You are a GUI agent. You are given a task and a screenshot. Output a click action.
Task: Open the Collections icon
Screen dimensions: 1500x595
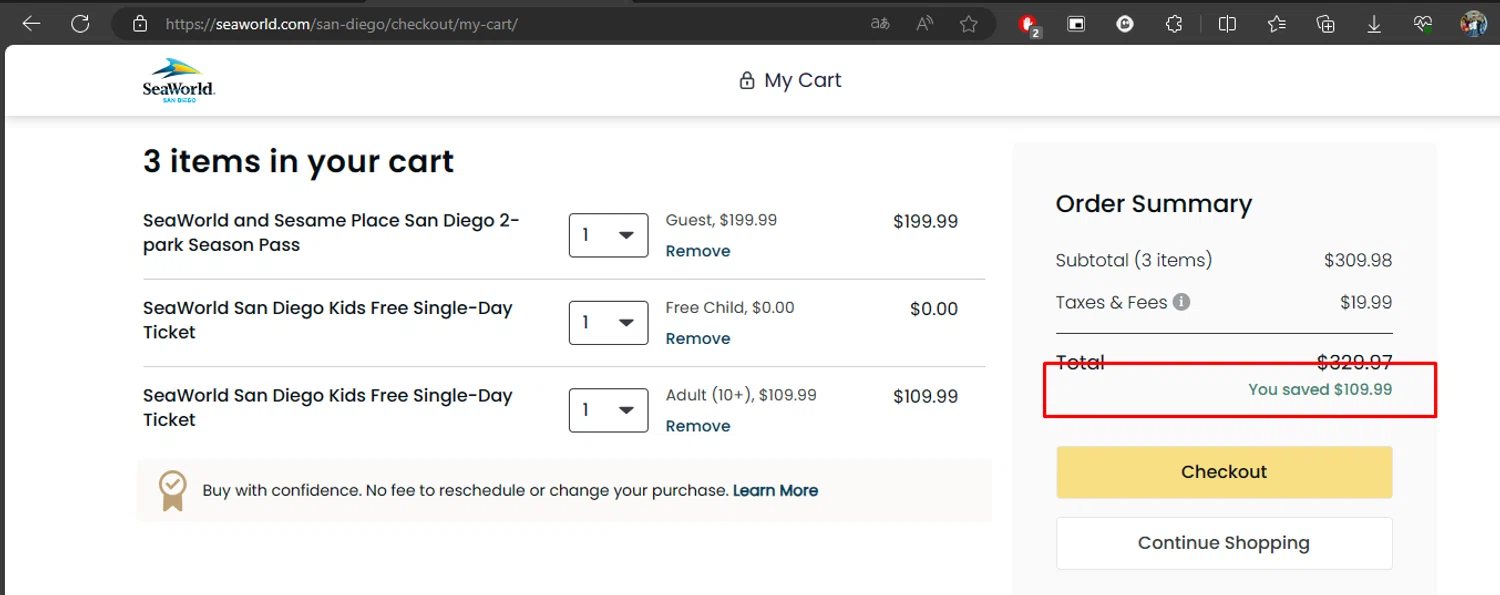pos(1325,24)
